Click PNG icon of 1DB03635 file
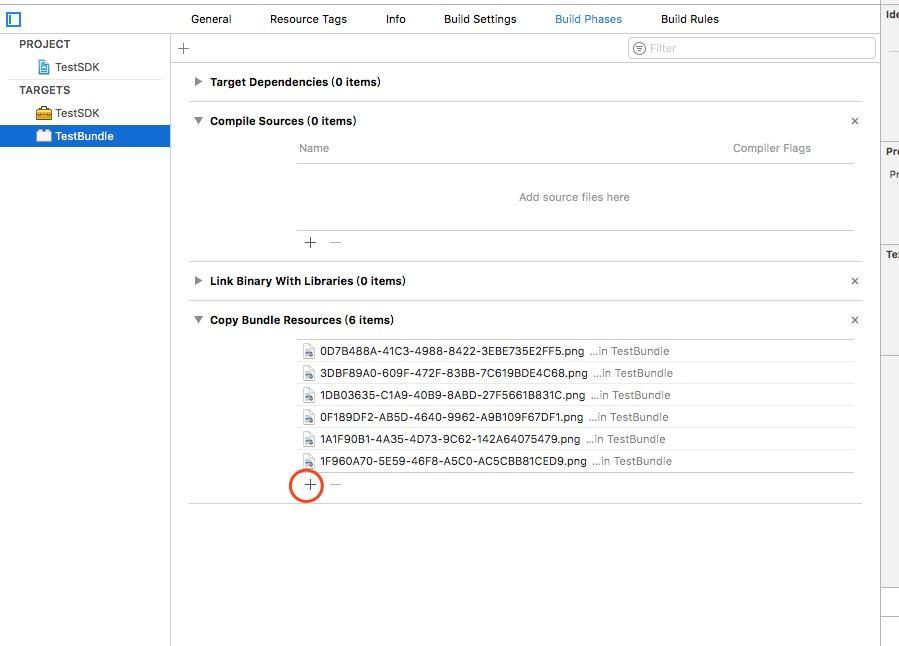 [309, 396]
